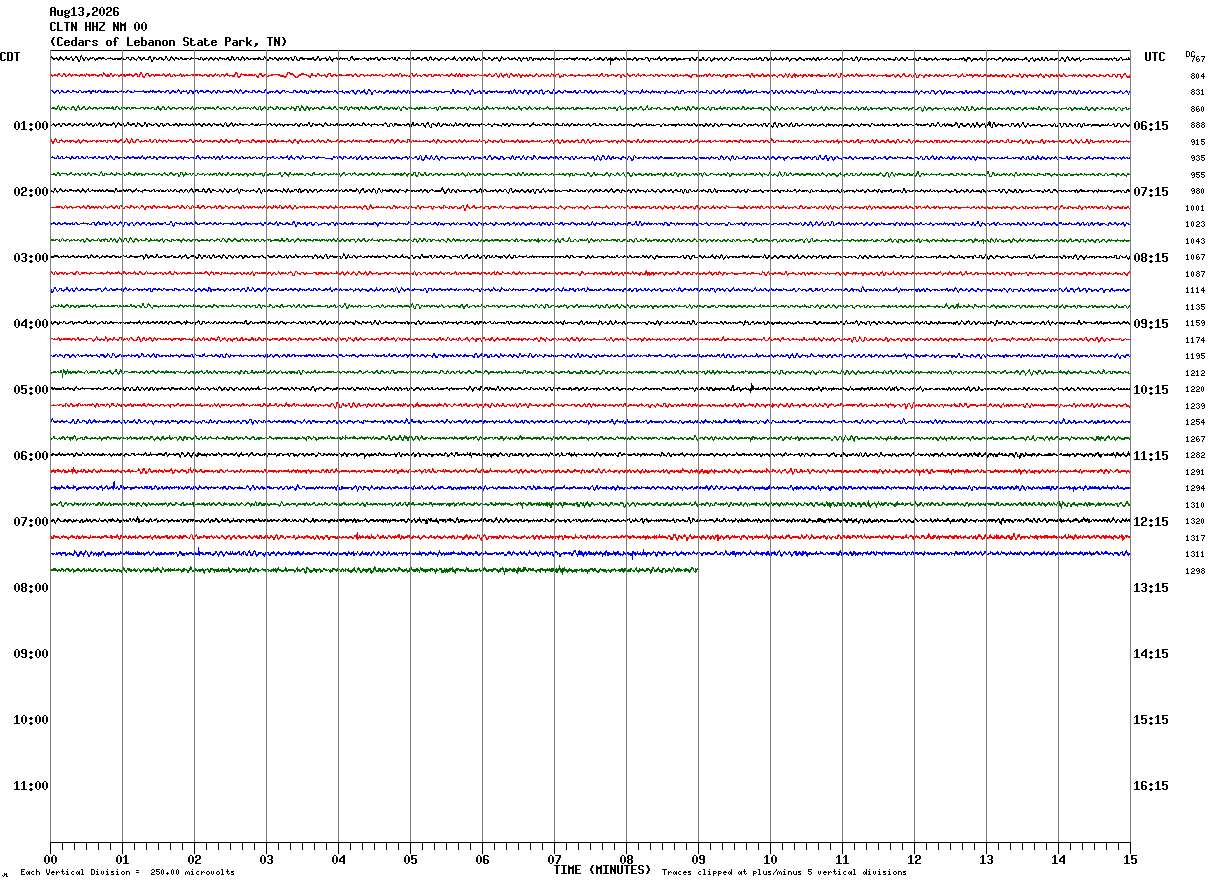Screen dimensions: 1210x886
Task: Click the '(Cedars of Lebanon State Park, TN)' title
Action: 168,42
